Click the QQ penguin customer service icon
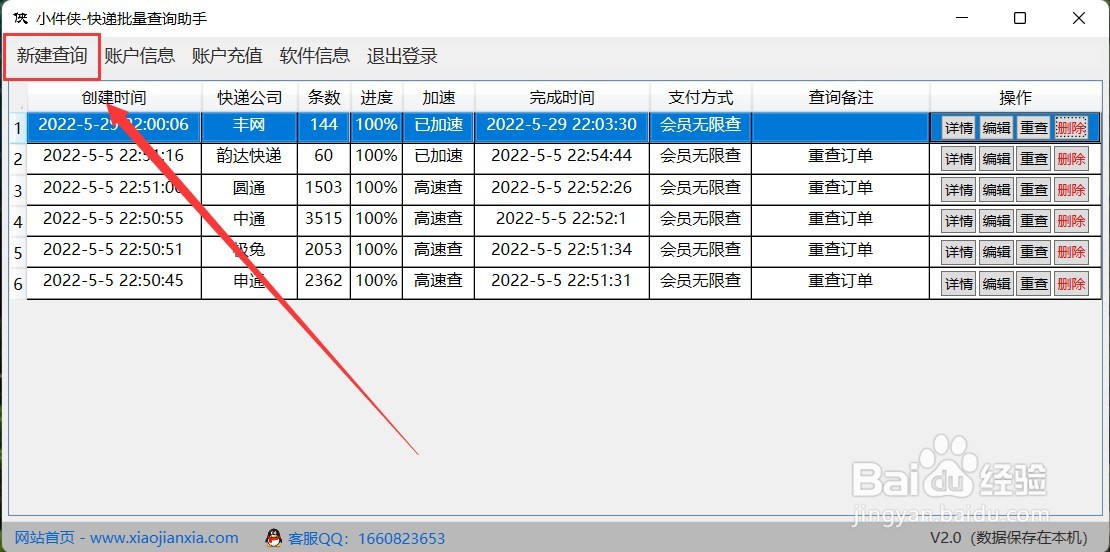 pyautogui.click(x=273, y=538)
